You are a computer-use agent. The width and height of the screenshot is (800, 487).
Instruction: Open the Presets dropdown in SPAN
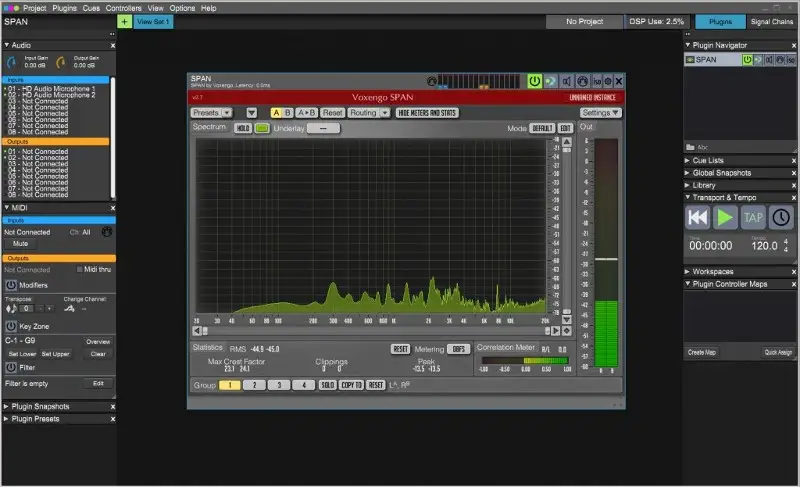[212, 113]
